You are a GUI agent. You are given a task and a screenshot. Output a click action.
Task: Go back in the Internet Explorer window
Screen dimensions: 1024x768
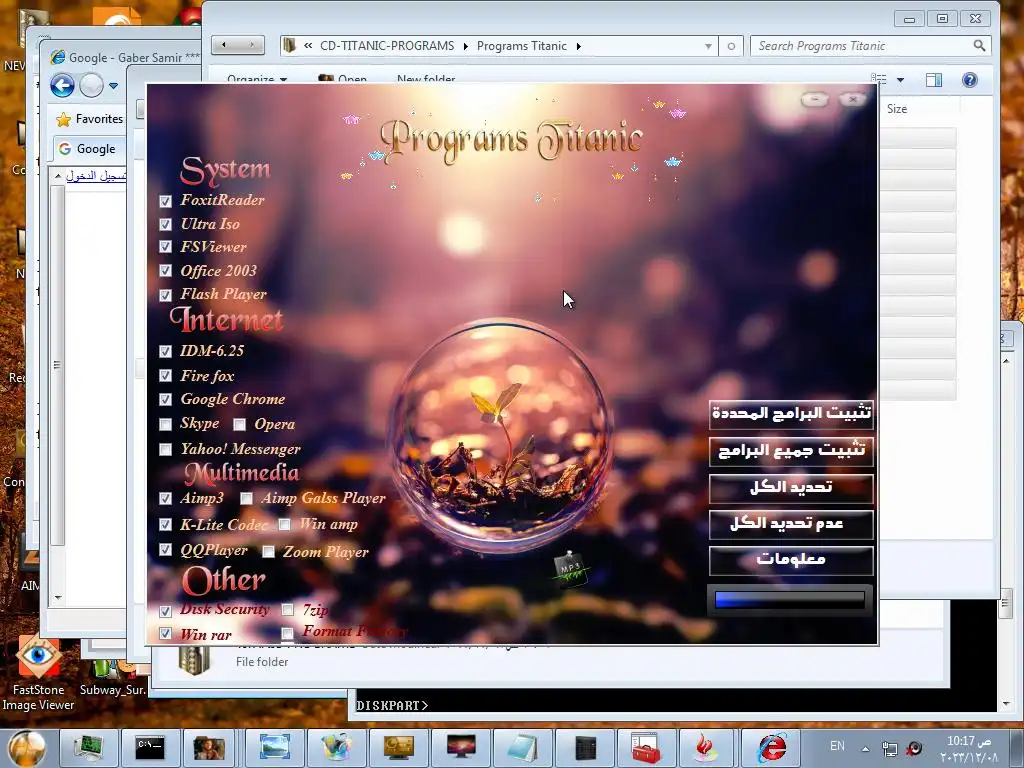pyautogui.click(x=63, y=86)
